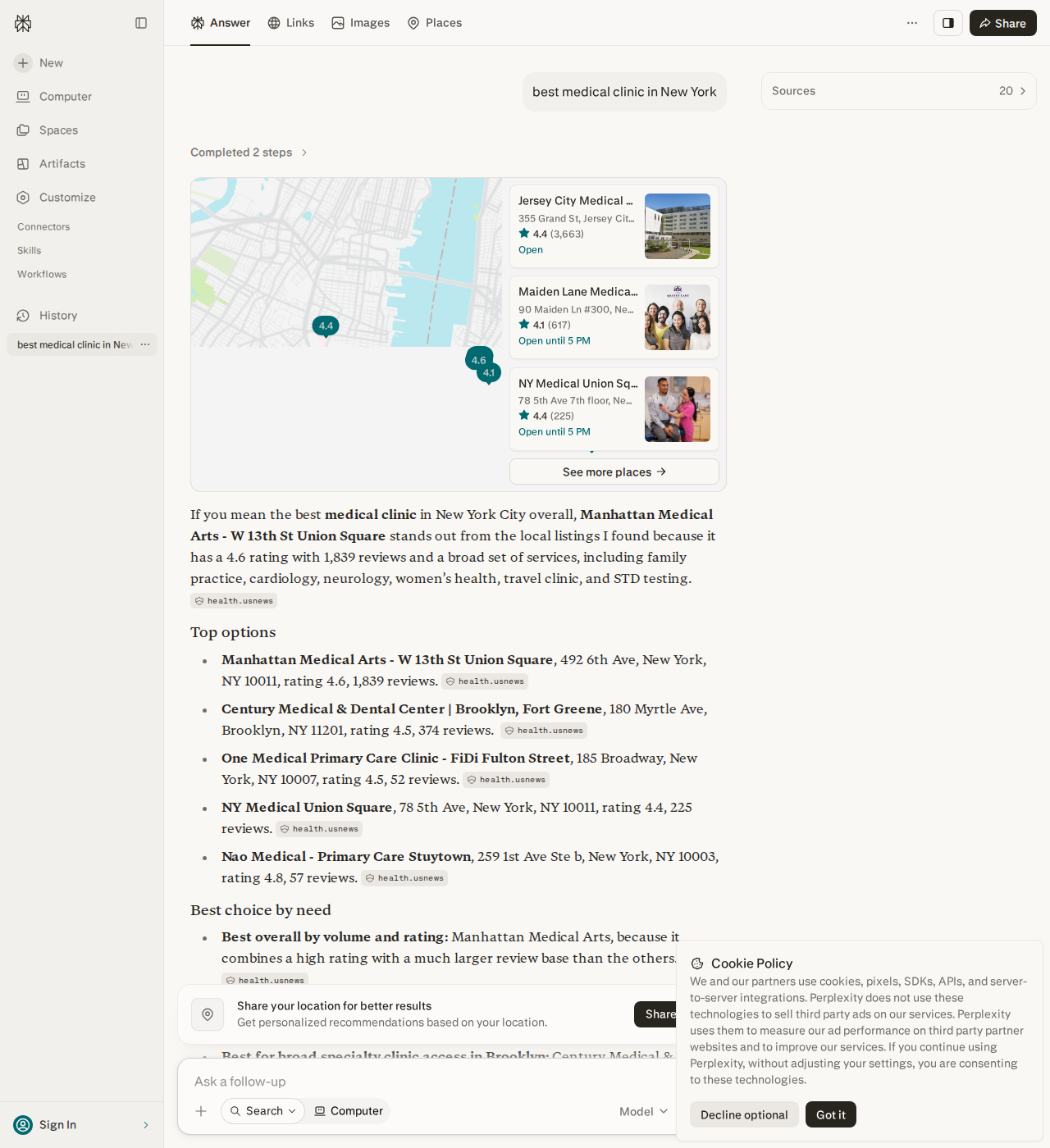Click Got it on Cookie Policy

pyautogui.click(x=831, y=1114)
